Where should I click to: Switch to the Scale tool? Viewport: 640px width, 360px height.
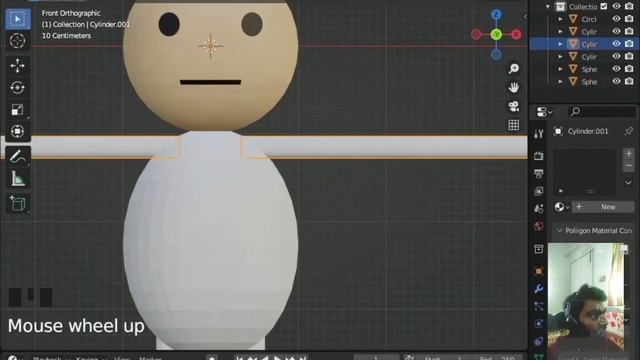click(17, 109)
